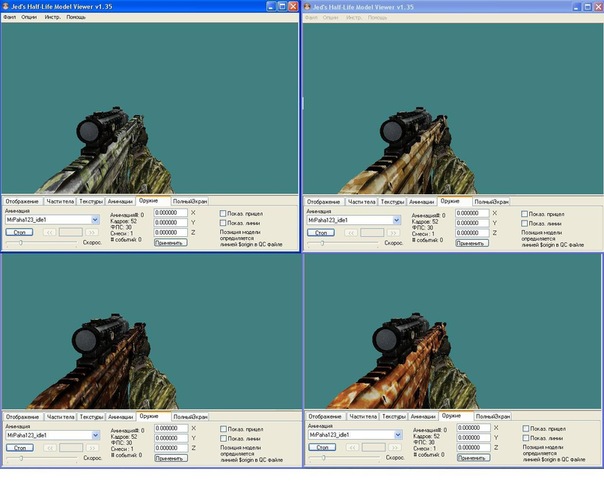
Task: Open Отображение tab in bottom-left window
Action: [23, 417]
